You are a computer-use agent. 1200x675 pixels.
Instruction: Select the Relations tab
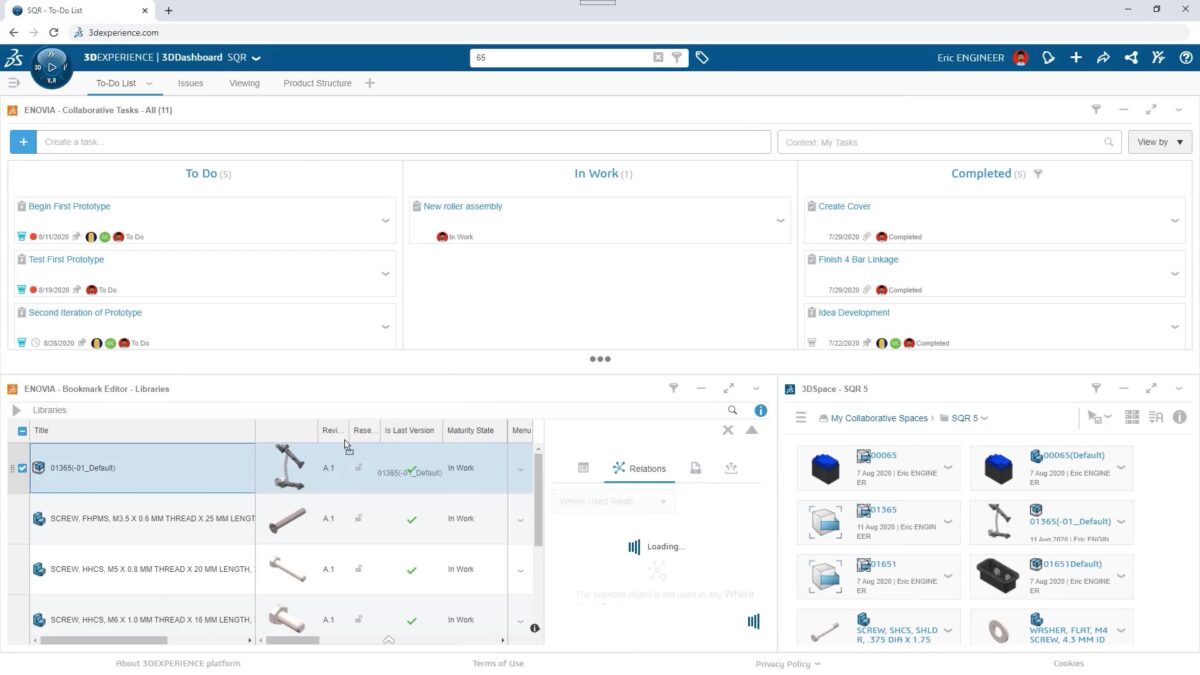[x=639, y=468]
